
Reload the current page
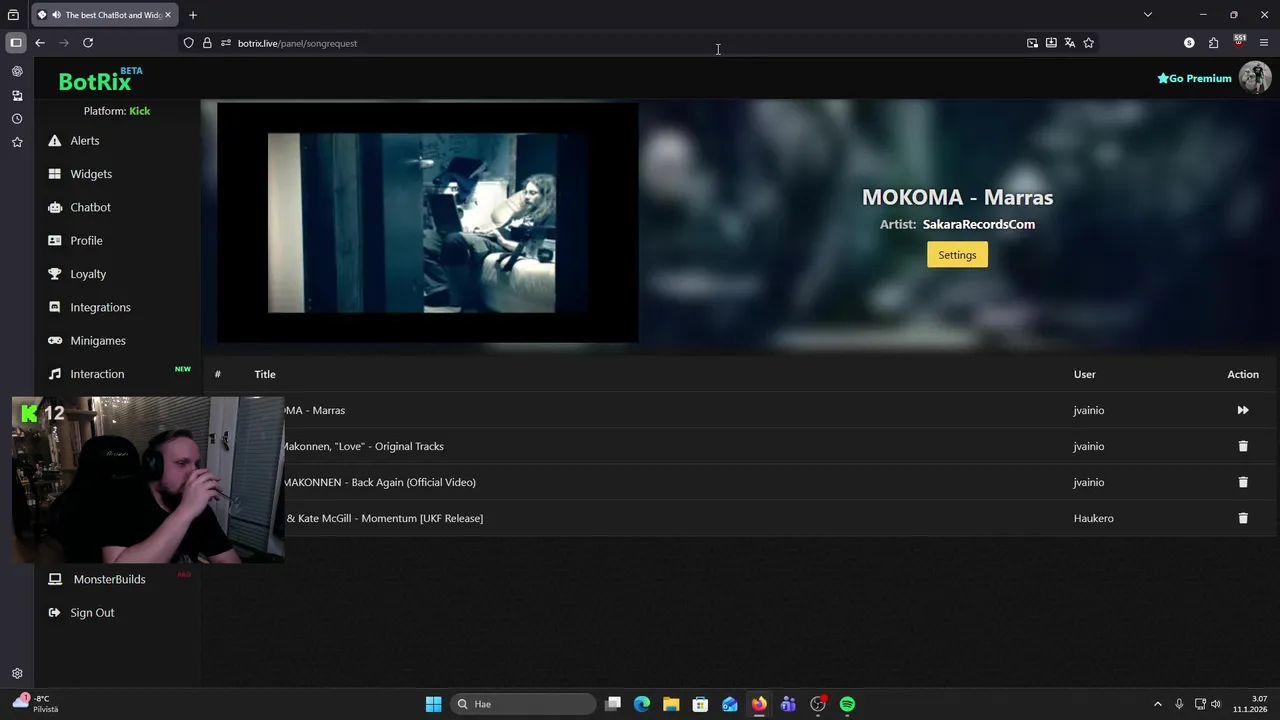(88, 43)
